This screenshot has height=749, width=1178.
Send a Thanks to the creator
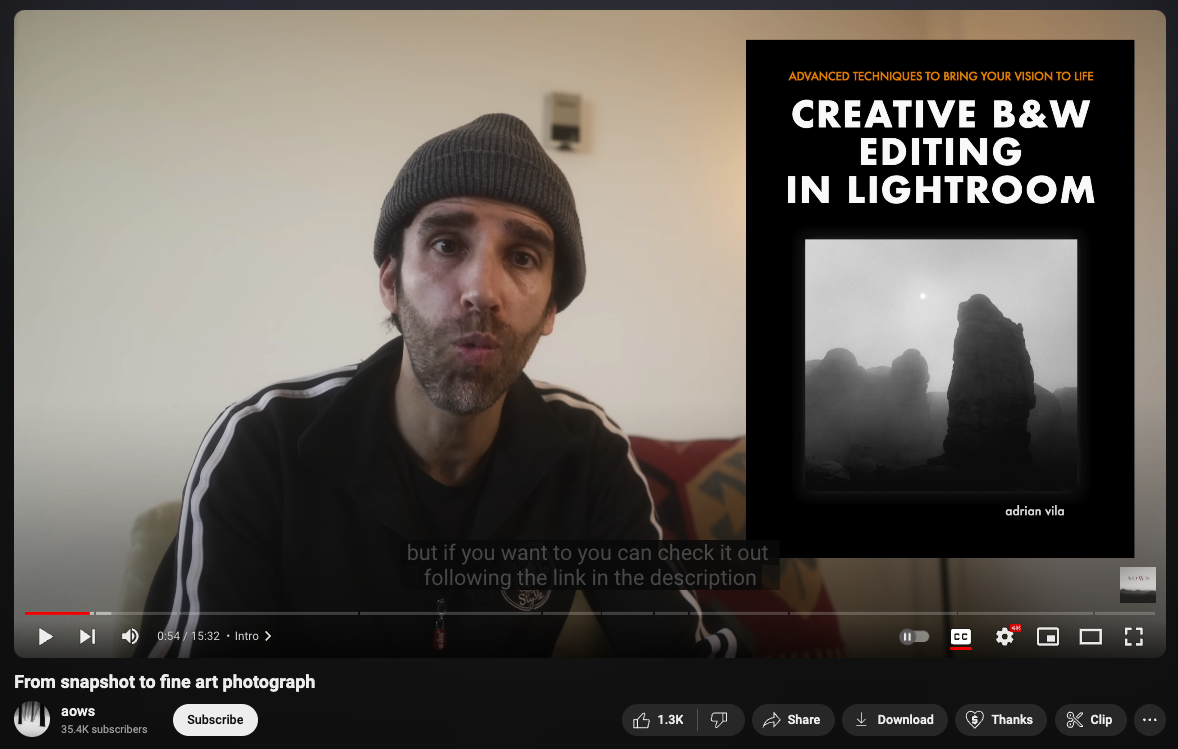coord(1000,720)
